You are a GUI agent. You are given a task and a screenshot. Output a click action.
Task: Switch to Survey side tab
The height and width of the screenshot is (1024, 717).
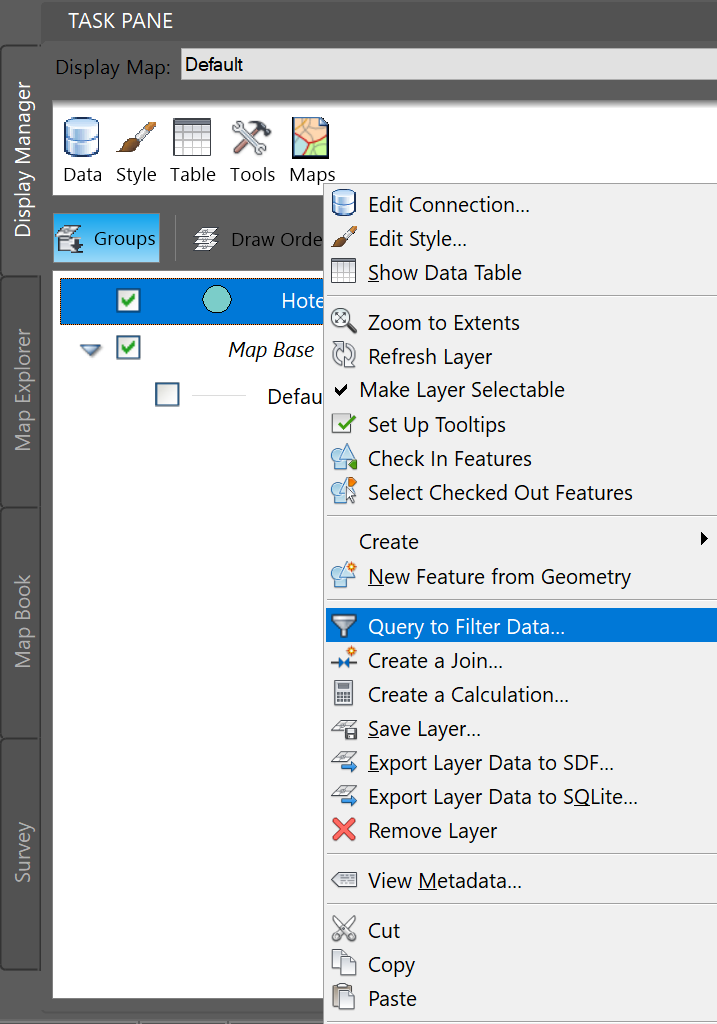(22, 852)
